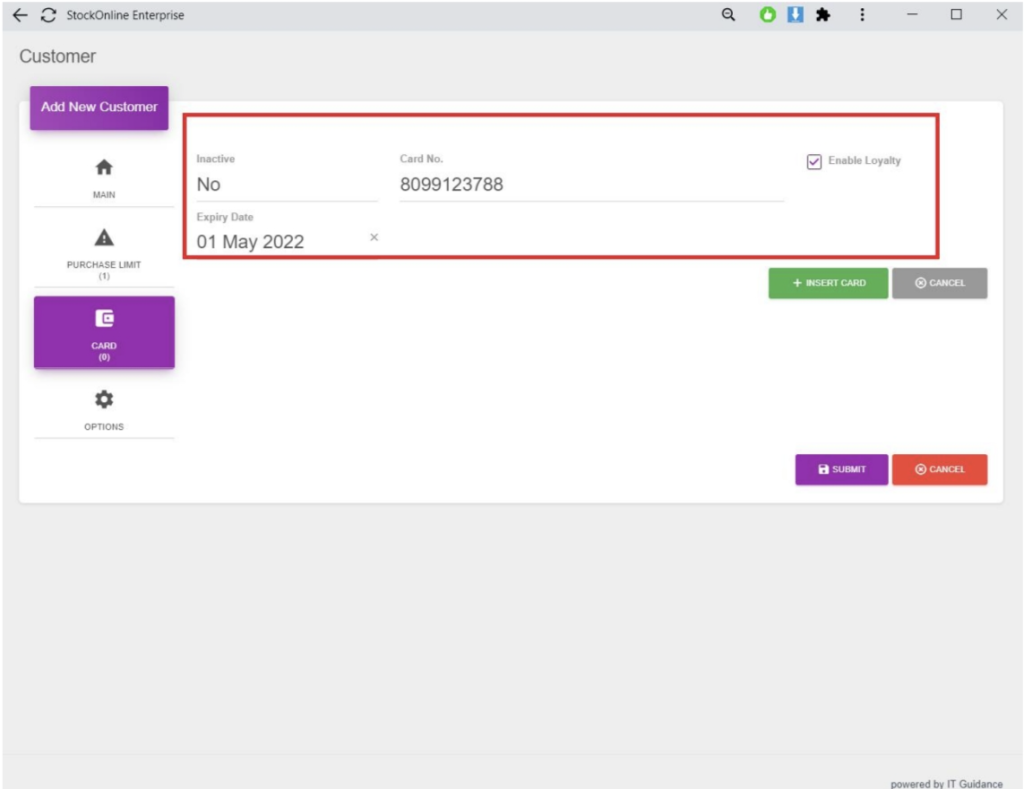Click the blue download extension icon
1024x789 pixels.
(795, 15)
